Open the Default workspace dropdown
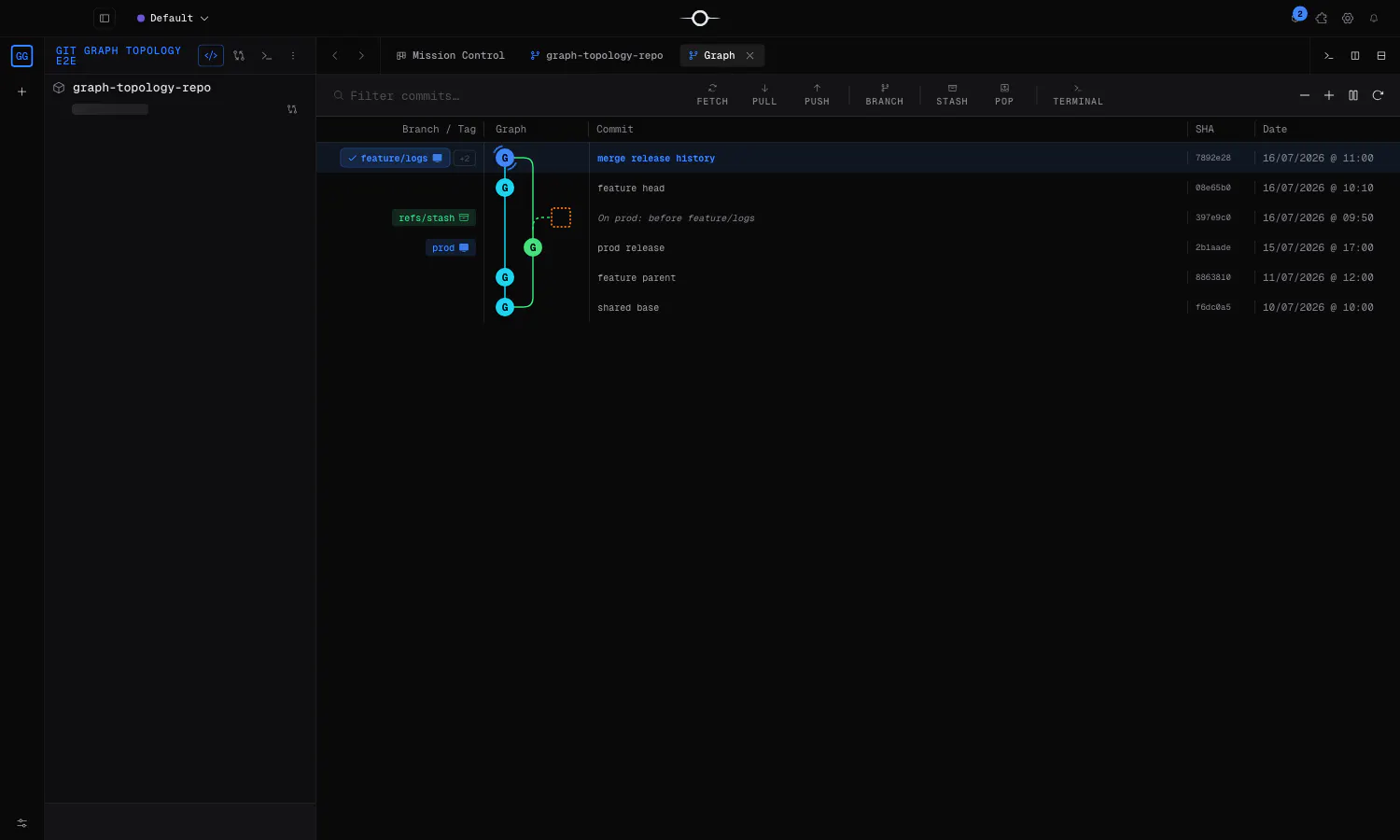Image resolution: width=1400 pixels, height=840 pixels. coord(173,18)
